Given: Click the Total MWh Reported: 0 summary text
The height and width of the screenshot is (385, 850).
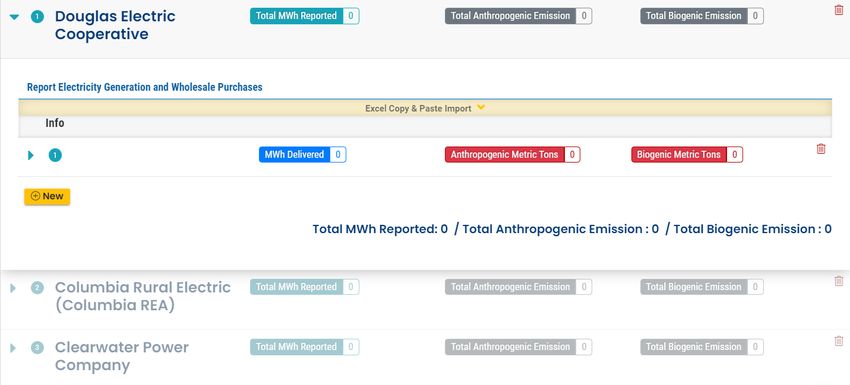Looking at the screenshot, I should (380, 229).
